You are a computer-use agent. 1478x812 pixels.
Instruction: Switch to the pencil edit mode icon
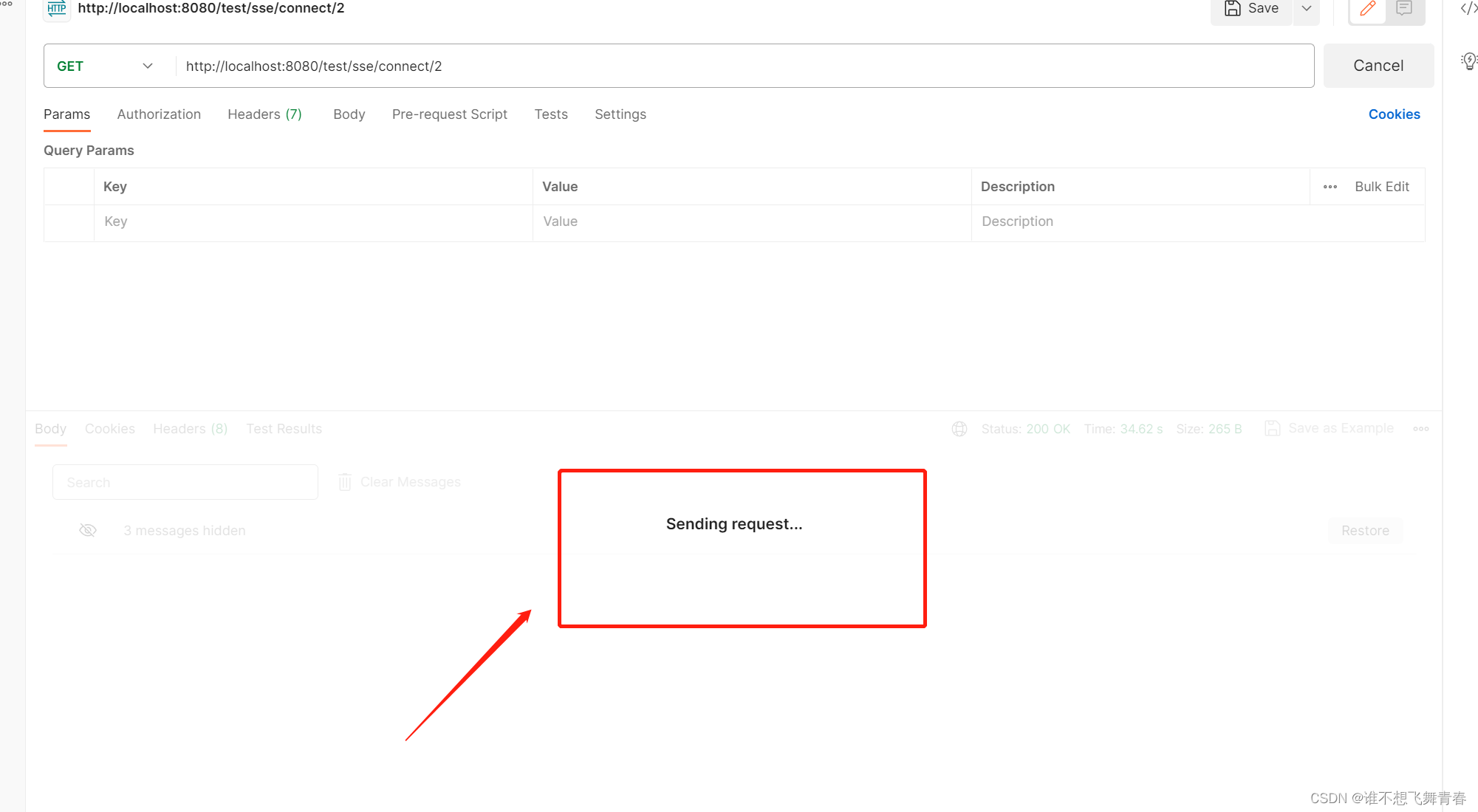pyautogui.click(x=1367, y=8)
